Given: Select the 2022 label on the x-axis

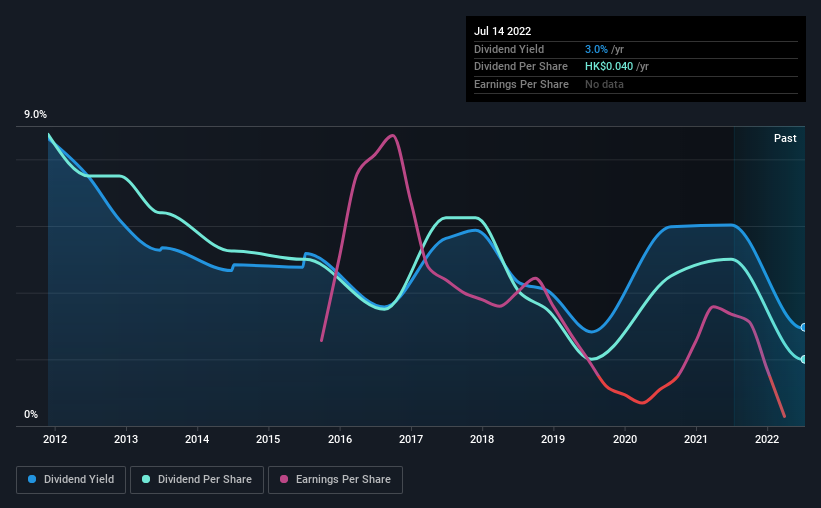Looking at the screenshot, I should [767, 439].
